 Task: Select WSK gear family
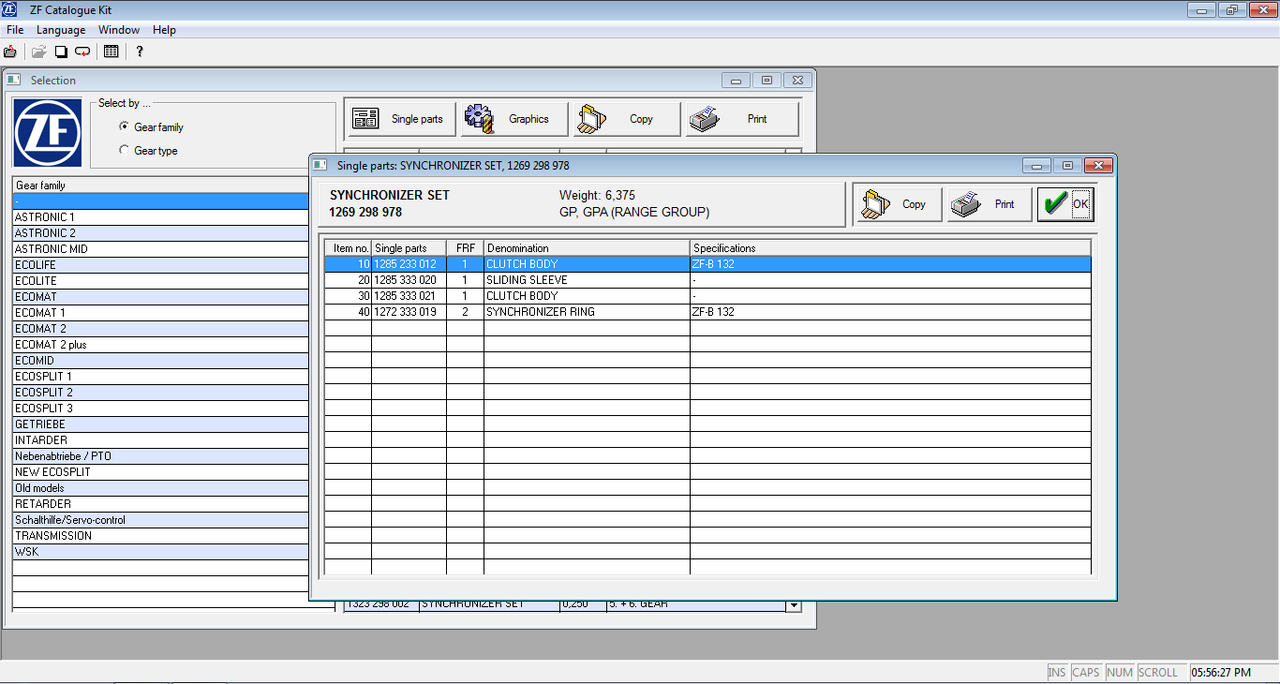pyautogui.click(x=160, y=553)
